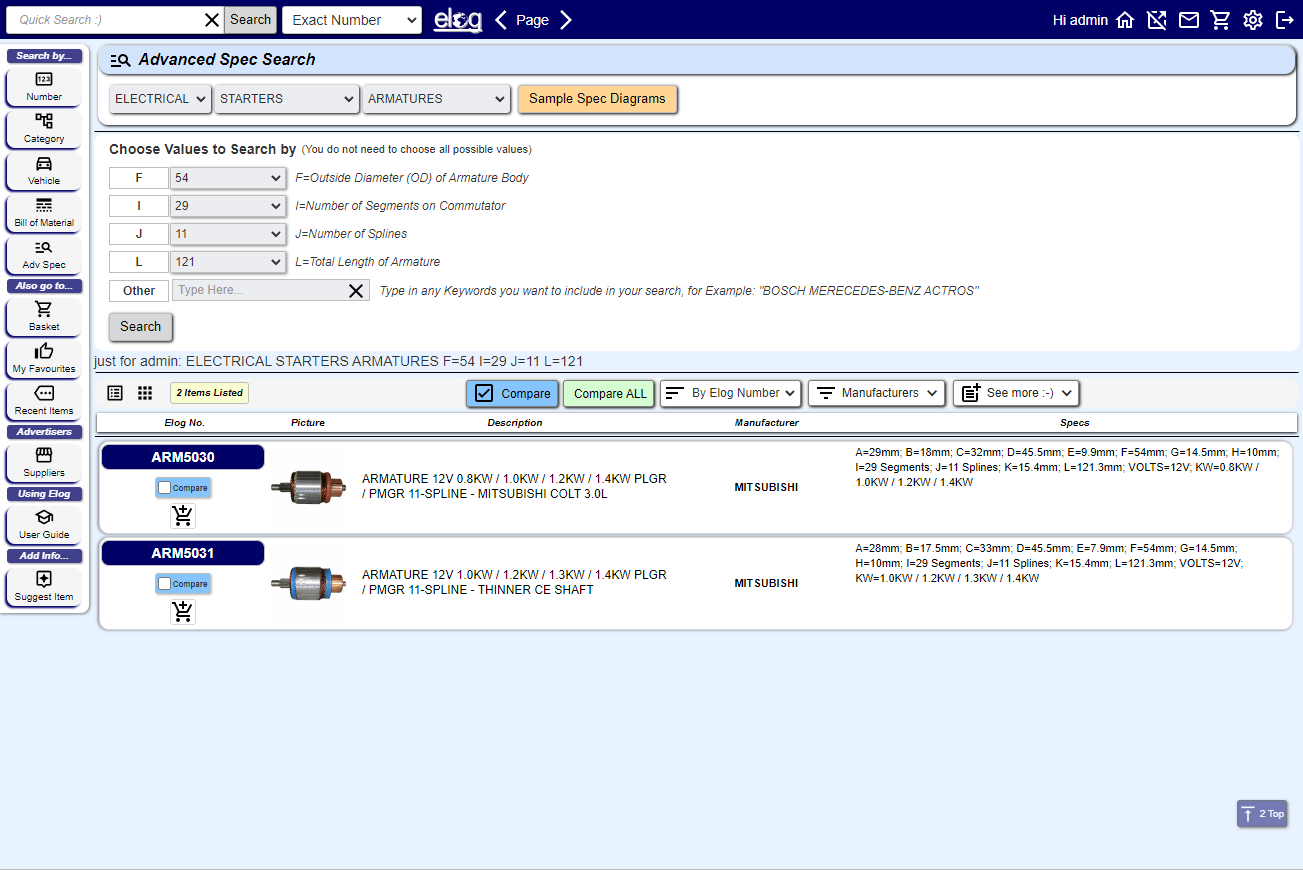Toggle the blue Compare button in results toolbar
The image size is (1303, 870).
click(x=512, y=393)
